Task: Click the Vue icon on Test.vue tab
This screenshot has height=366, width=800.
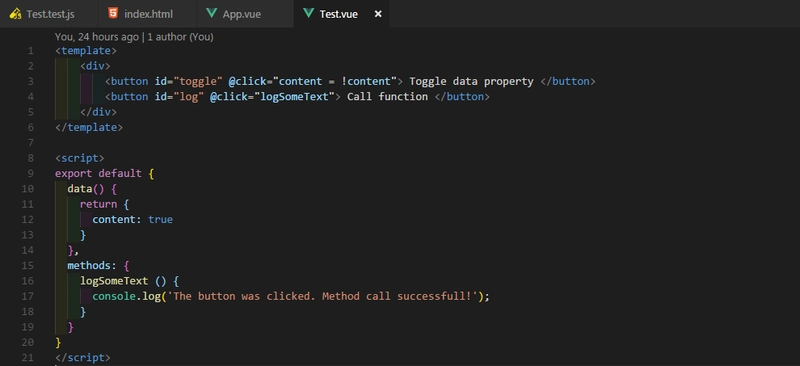Action: coord(308,14)
